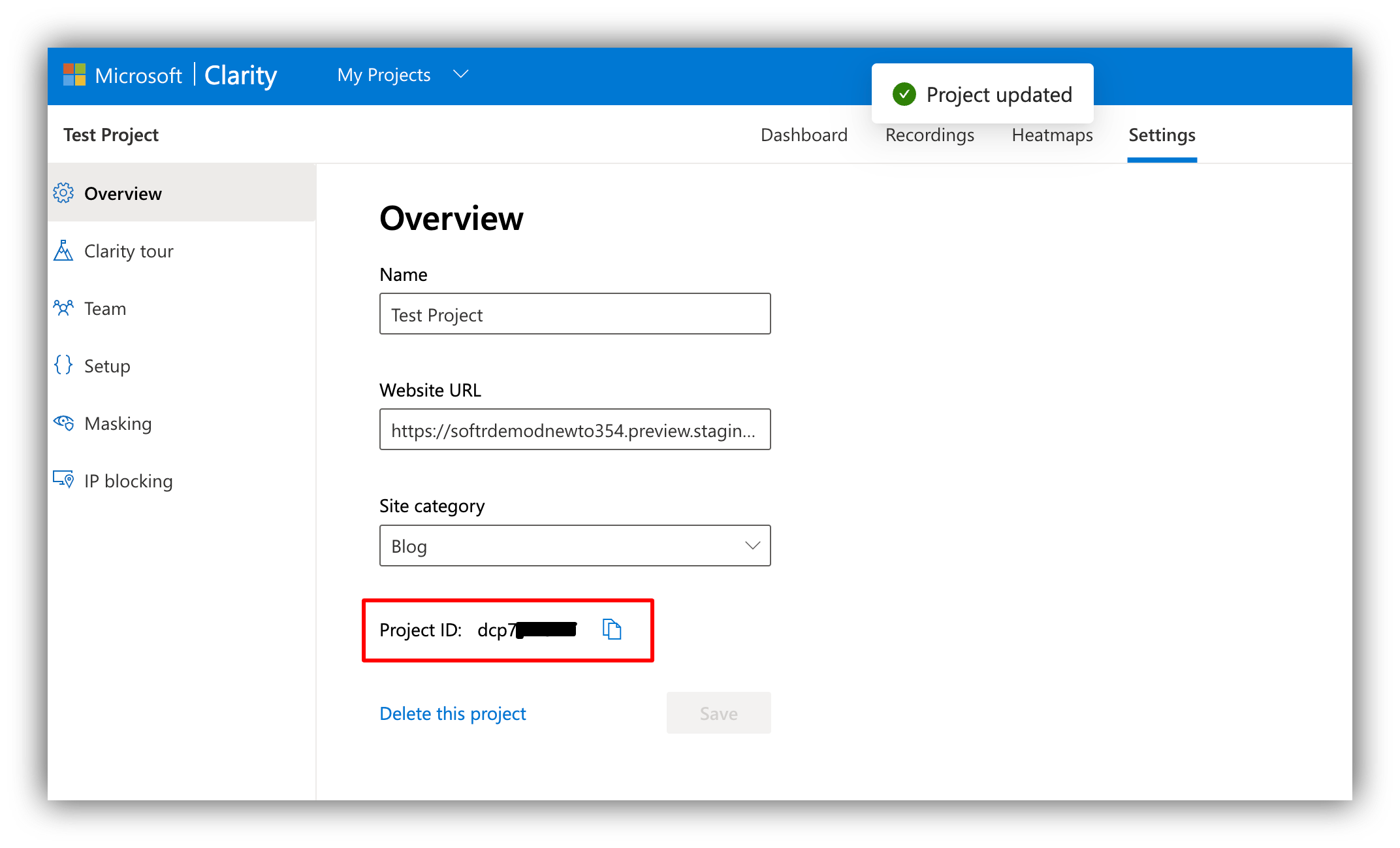1400x848 pixels.
Task: Copy the Project ID with copy icon
Action: coord(611,629)
